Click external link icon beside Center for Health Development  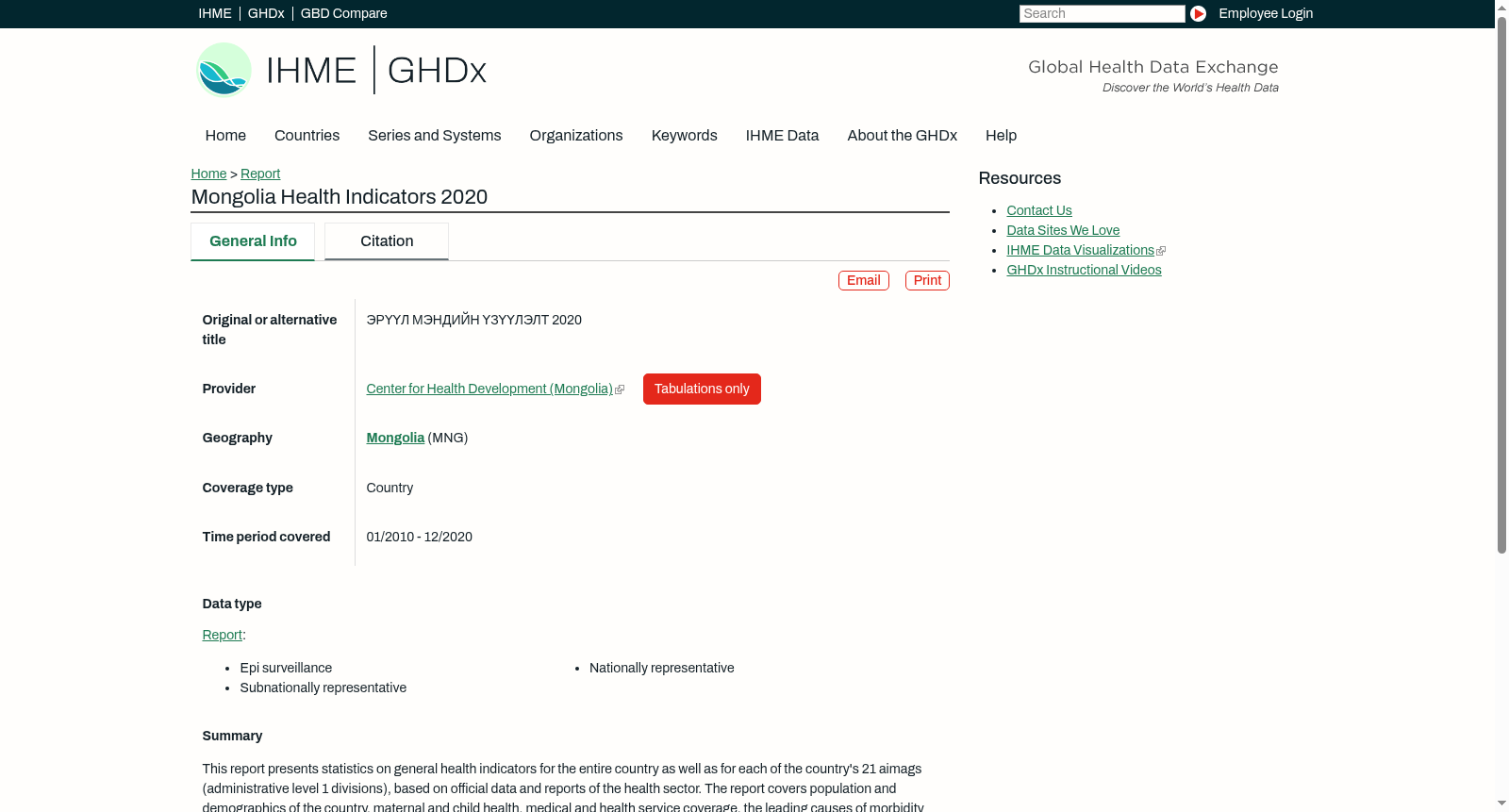620,389
